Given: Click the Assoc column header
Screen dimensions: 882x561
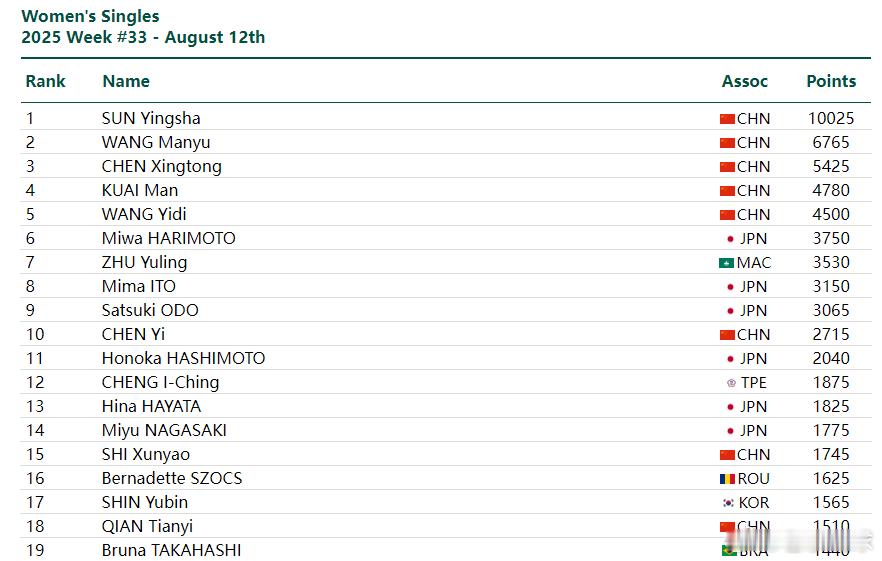Looking at the screenshot, I should 745,81.
